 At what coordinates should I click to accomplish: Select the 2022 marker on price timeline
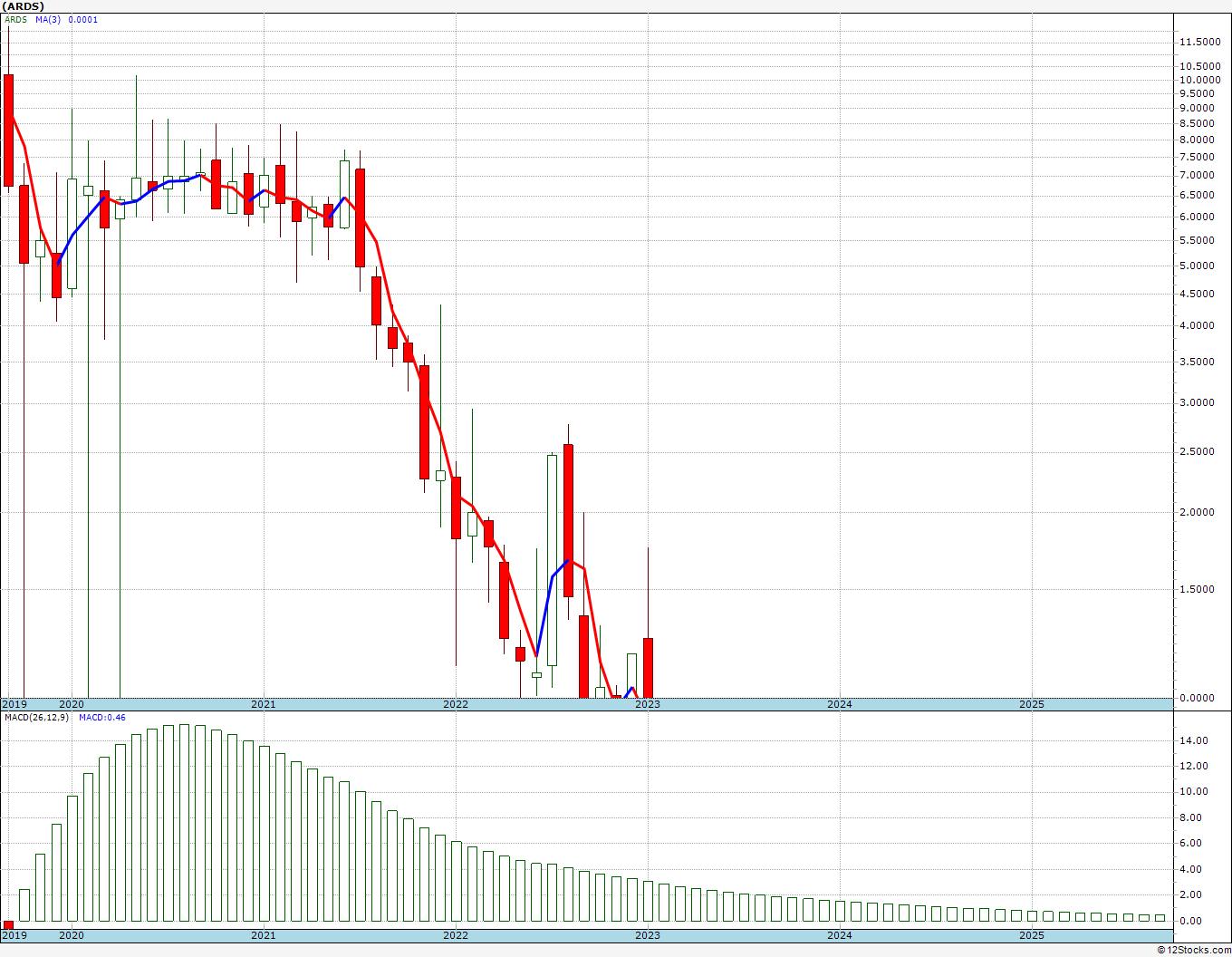point(455,704)
